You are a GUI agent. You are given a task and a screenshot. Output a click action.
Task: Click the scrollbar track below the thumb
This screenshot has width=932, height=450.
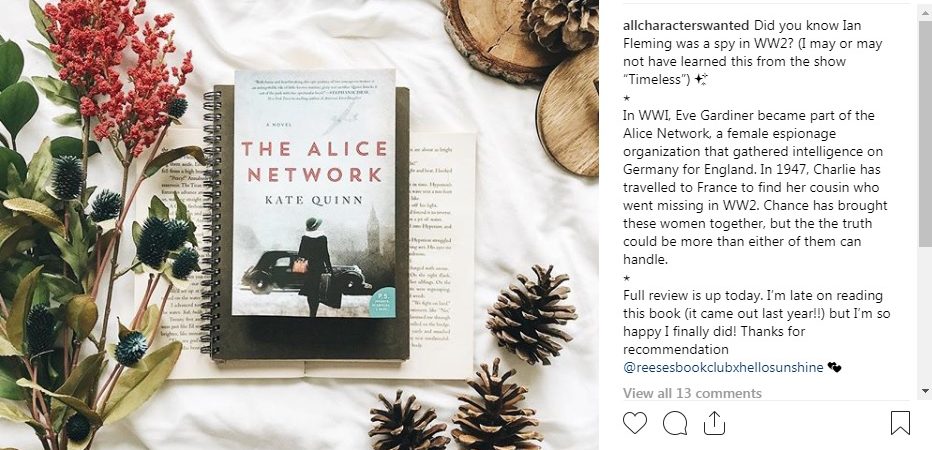[x=925, y=315]
